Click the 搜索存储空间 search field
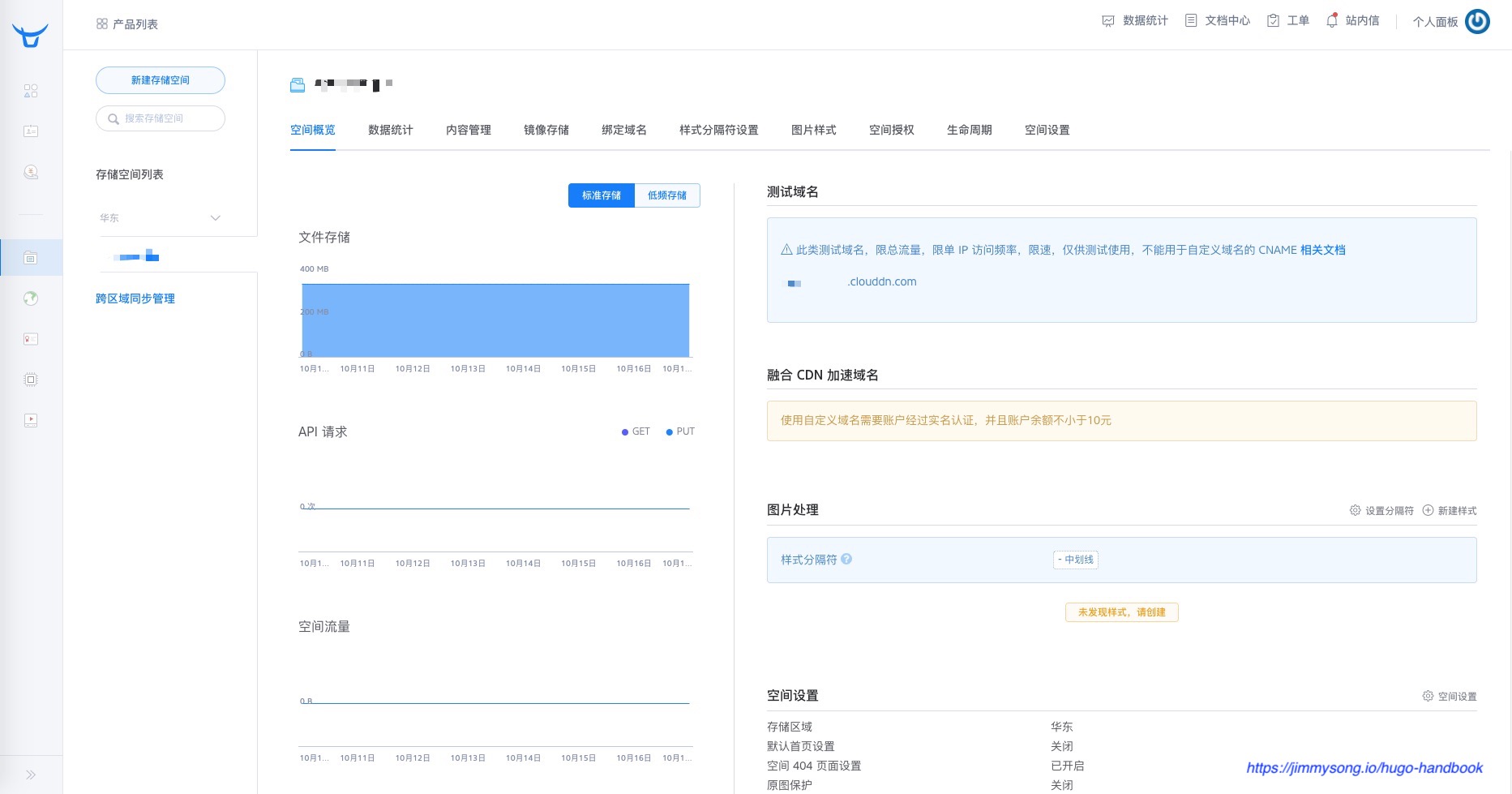The image size is (1512, 794). tap(160, 118)
